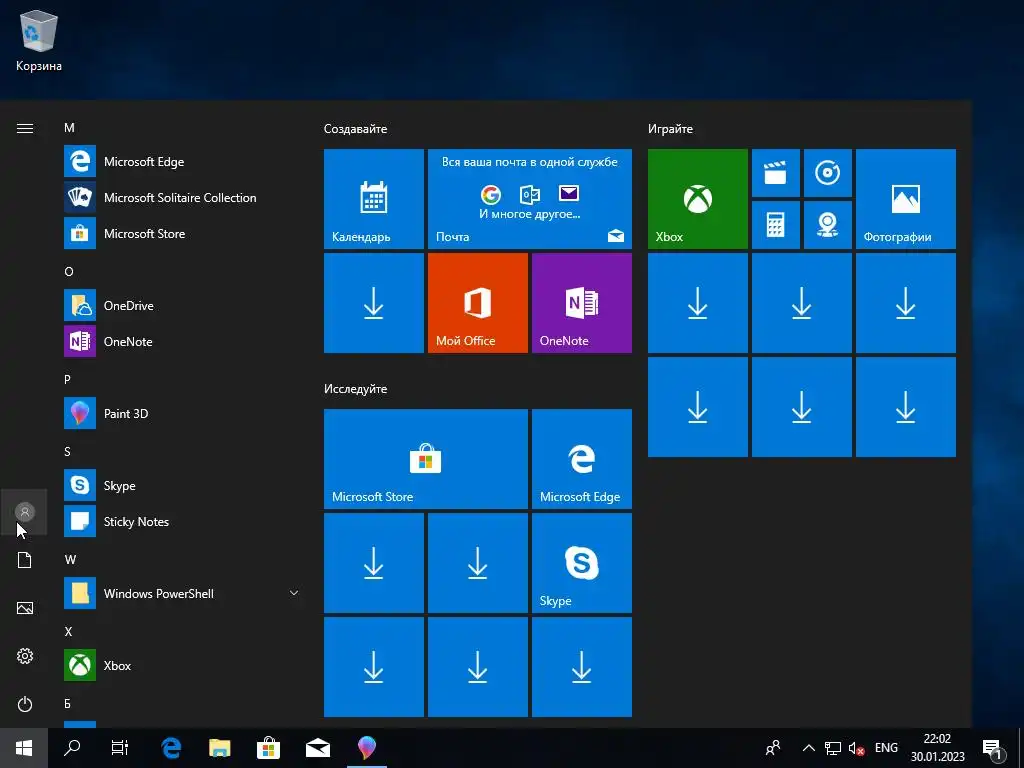Show hidden tray icons chevron
The image size is (1024, 768).
(x=808, y=748)
